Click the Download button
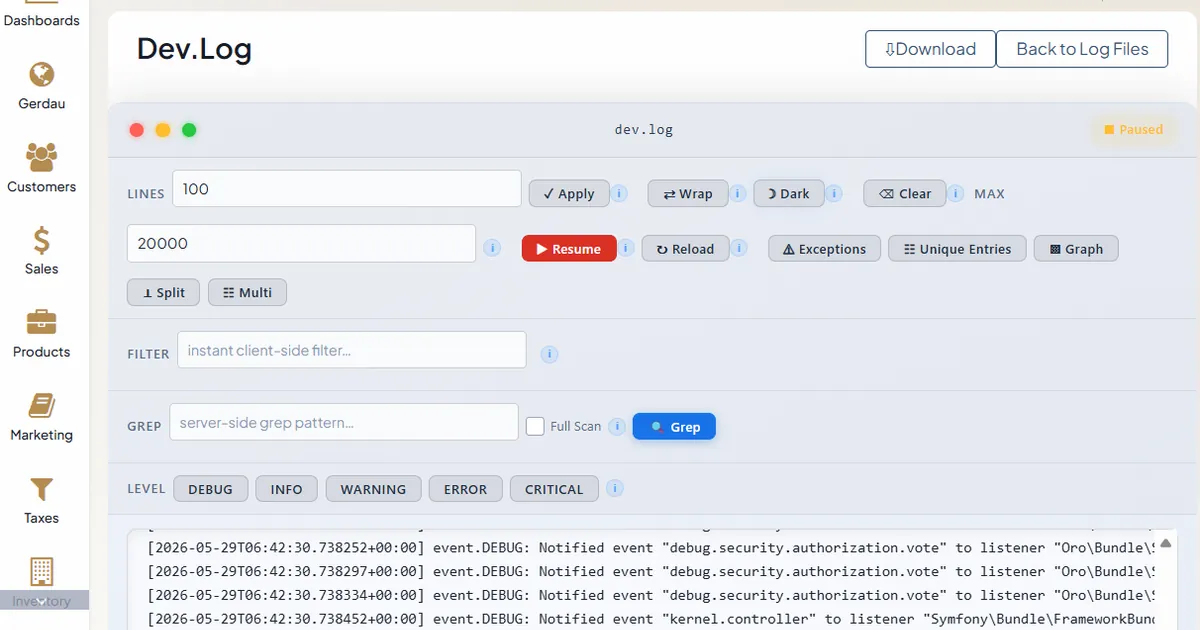1200x630 pixels. pyautogui.click(x=930, y=49)
